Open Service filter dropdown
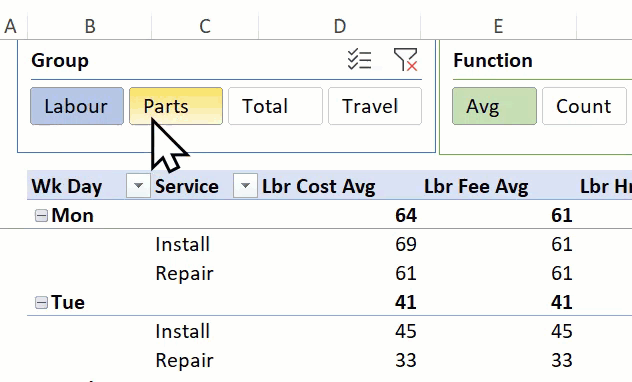Viewport: 632px width, 382px height. (x=245, y=186)
